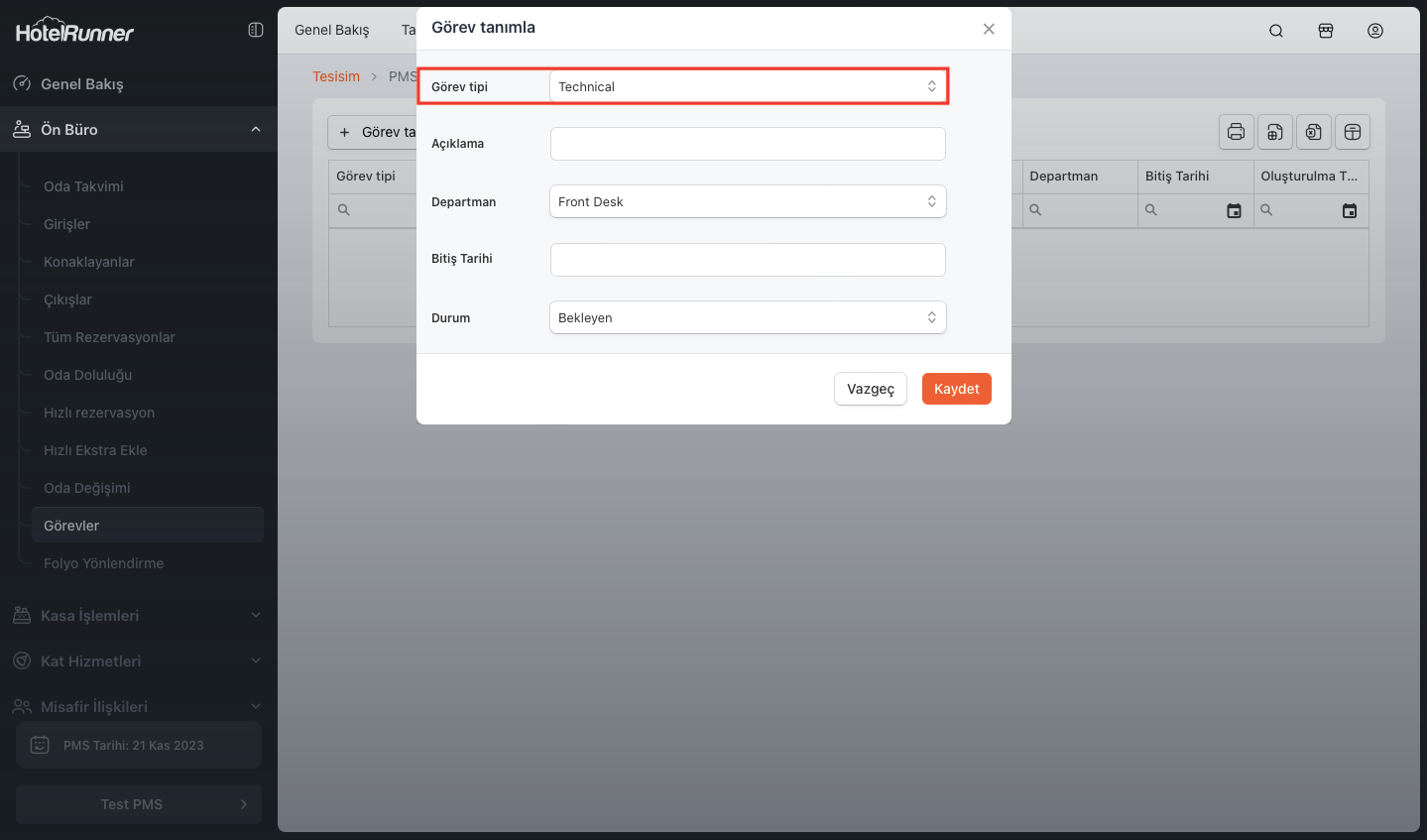This screenshot has width=1427, height=840.
Task: Select Oda Takvimi in the sidebar
Action: pyautogui.click(x=83, y=186)
